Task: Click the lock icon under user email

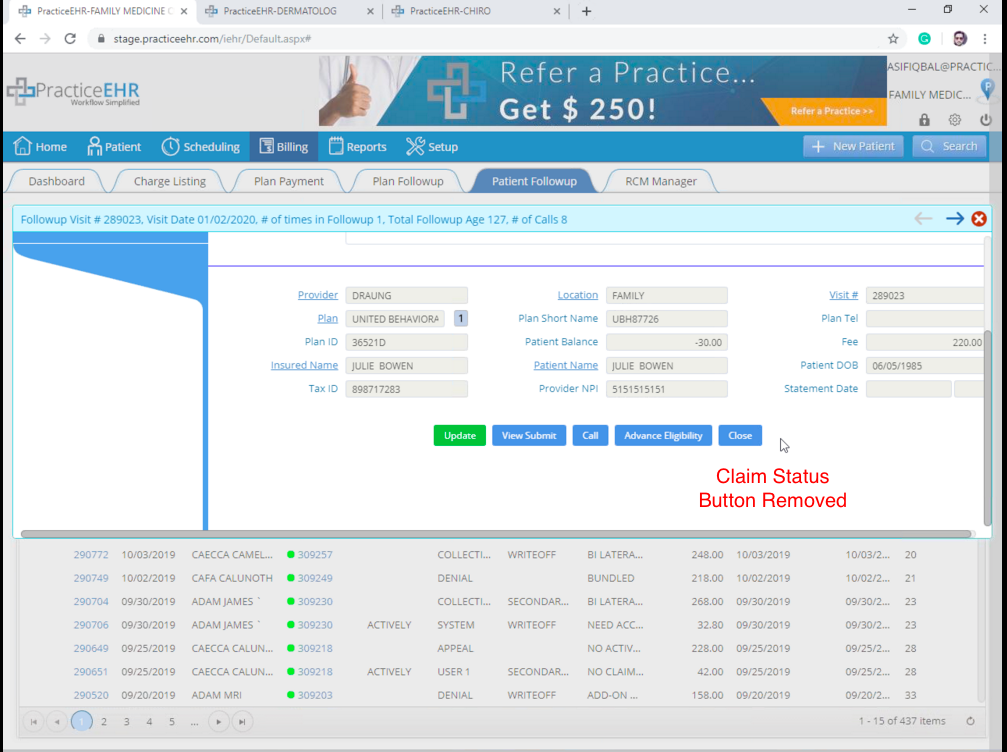Action: click(x=924, y=119)
